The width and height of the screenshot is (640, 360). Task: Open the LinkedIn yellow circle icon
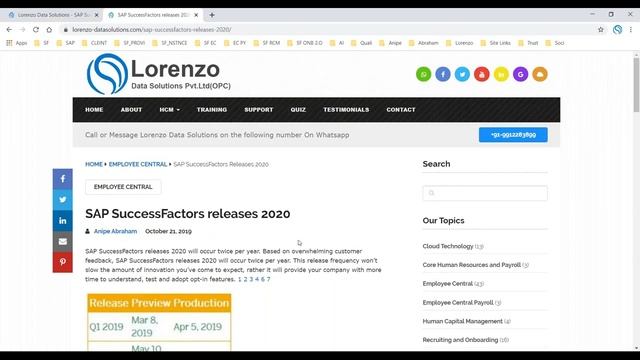coord(501,74)
